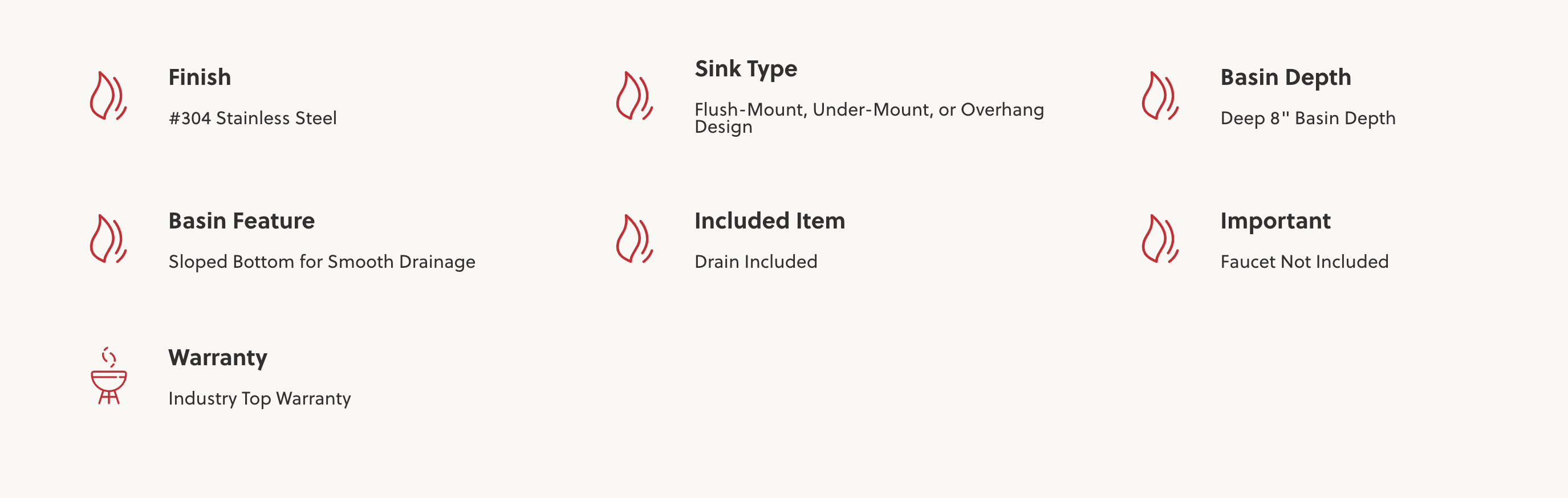Viewport: 1568px width, 498px height.
Task: Select the Warranty heading
Action: click(218, 358)
